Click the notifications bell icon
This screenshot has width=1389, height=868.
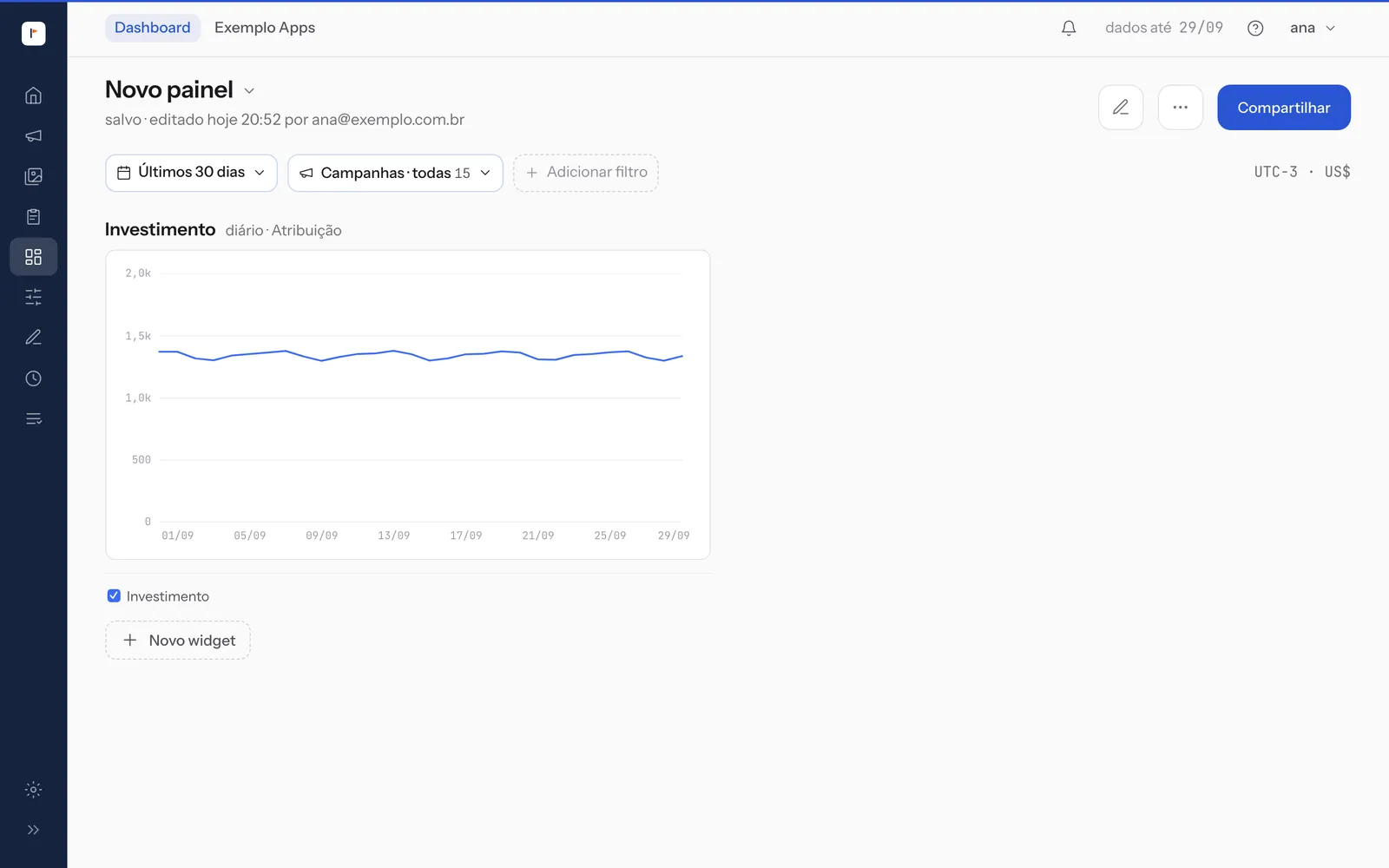tap(1069, 28)
